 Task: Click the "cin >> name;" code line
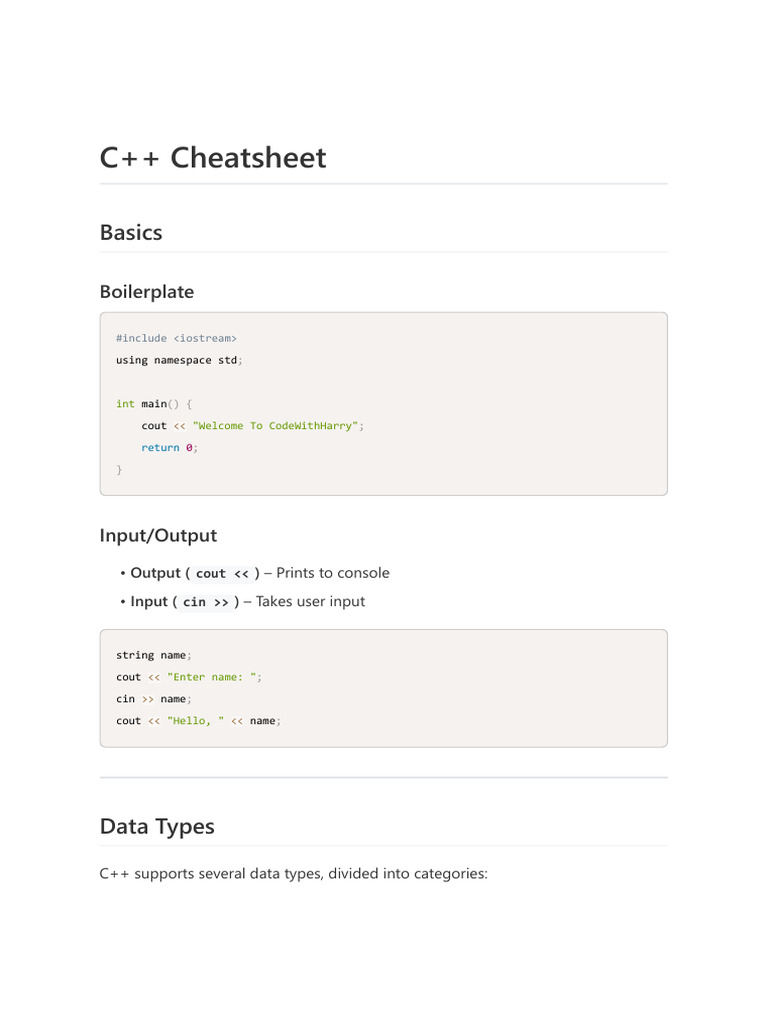153,699
